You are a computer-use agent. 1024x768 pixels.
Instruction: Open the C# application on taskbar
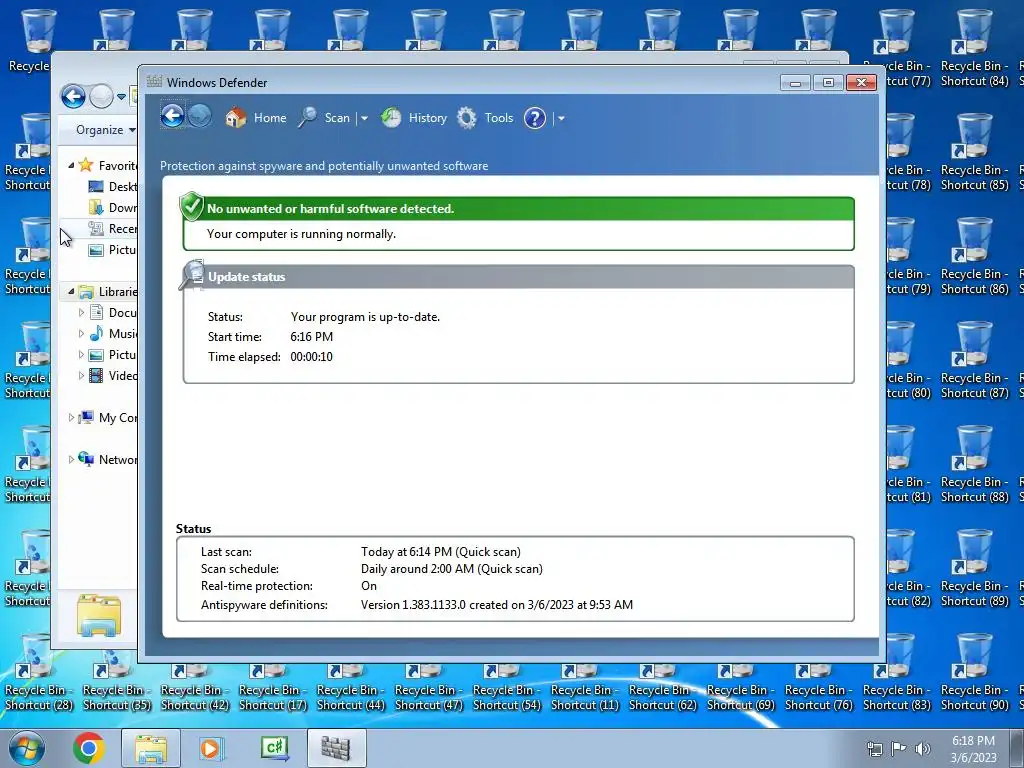point(274,748)
